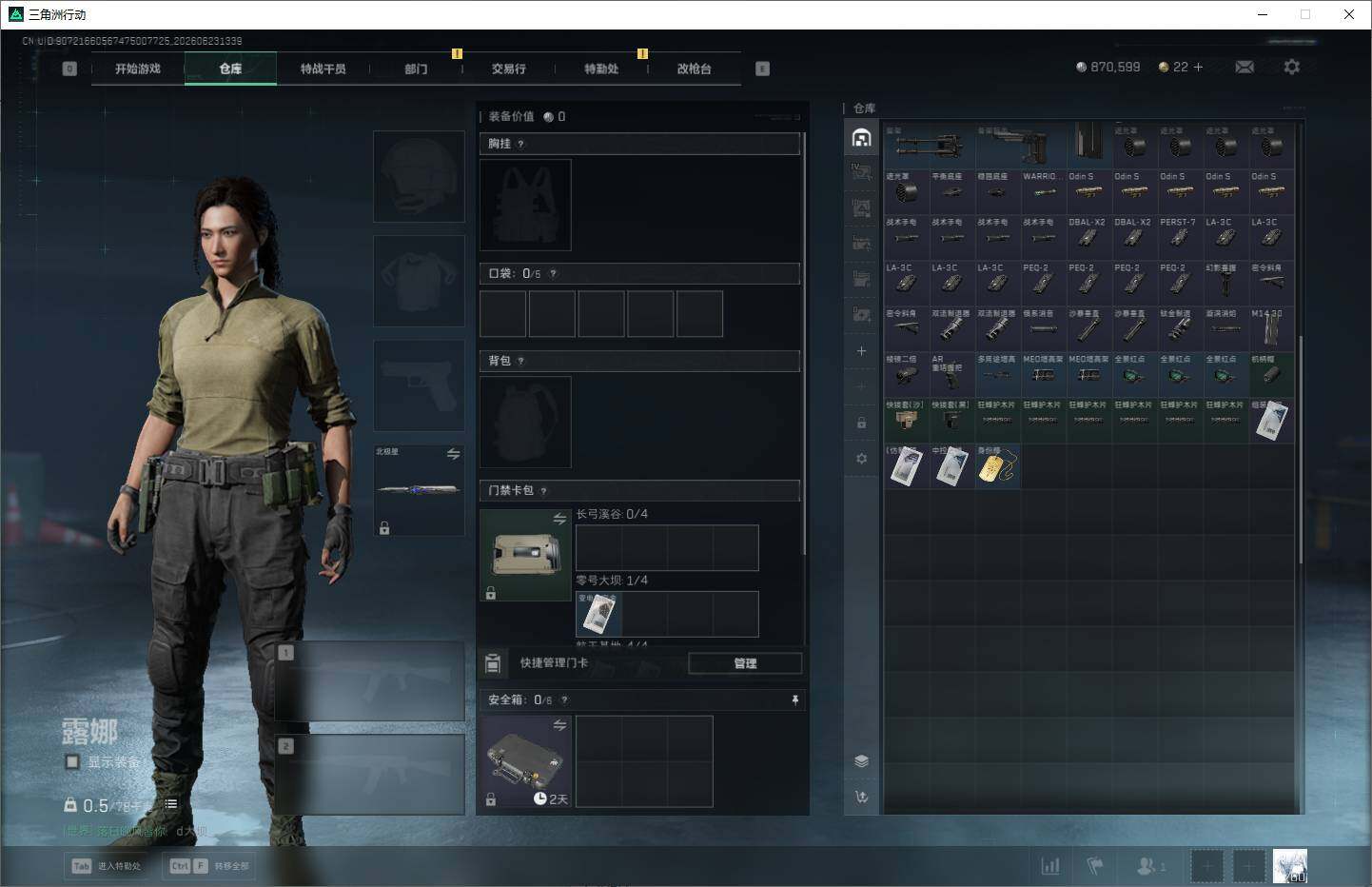1372x887 pixels.
Task: Click the player avatar thumbnail
Action: pos(1290,866)
